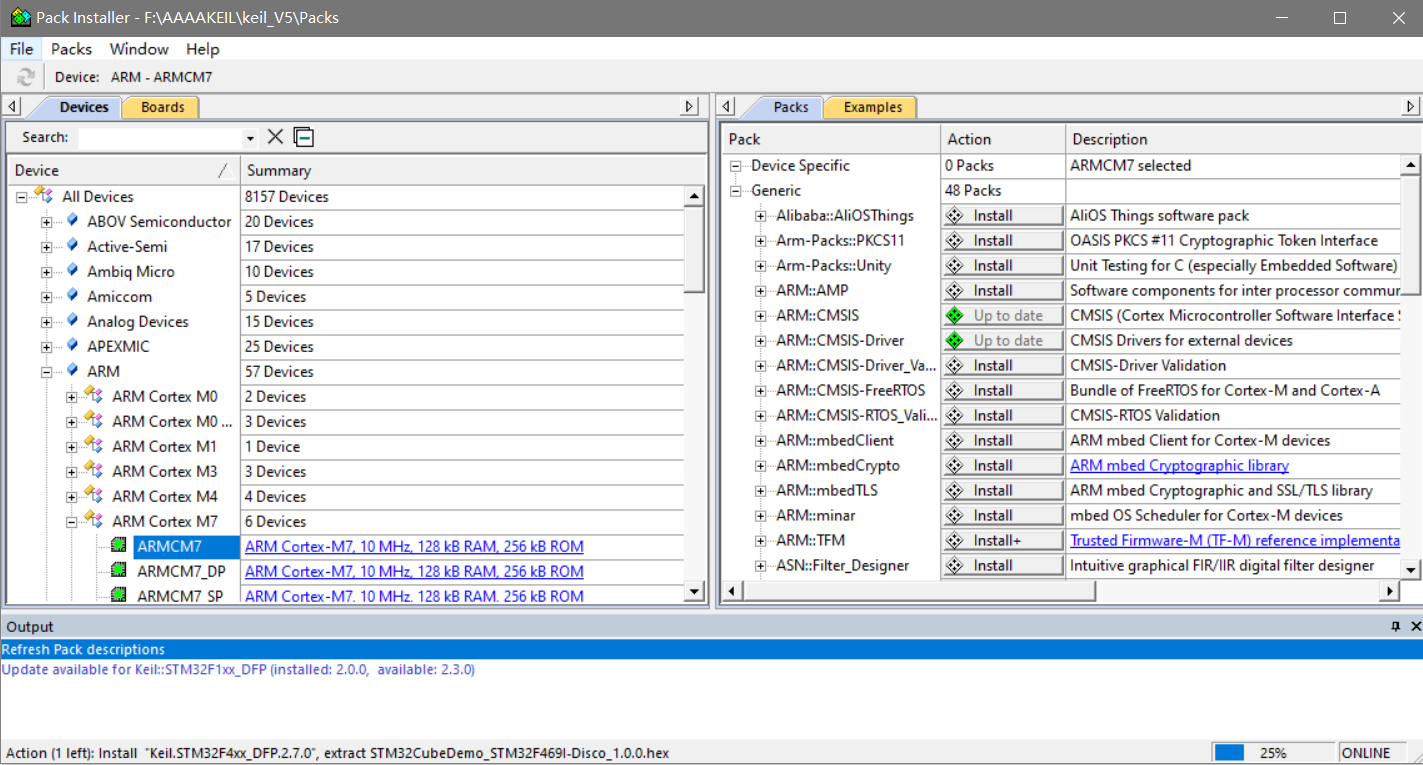Click the All Devices root icon

click(45, 196)
